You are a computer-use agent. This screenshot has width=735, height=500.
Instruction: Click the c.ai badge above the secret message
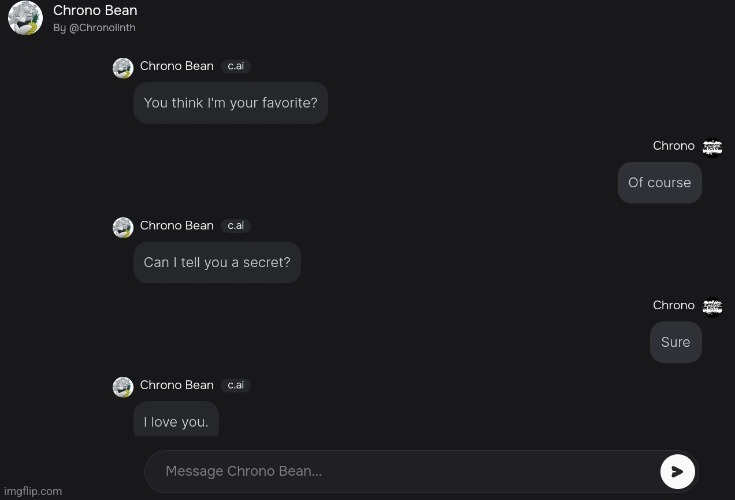tap(235, 225)
